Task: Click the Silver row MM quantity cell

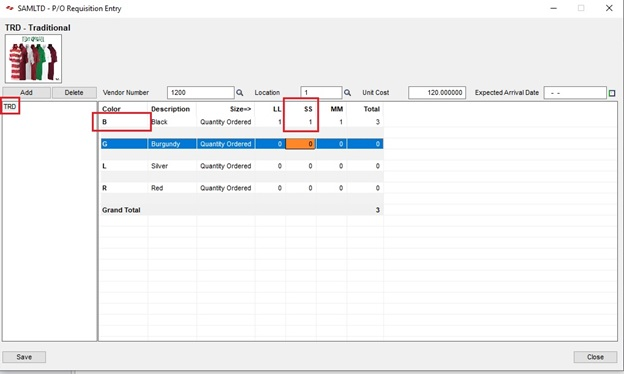Action: (332, 166)
